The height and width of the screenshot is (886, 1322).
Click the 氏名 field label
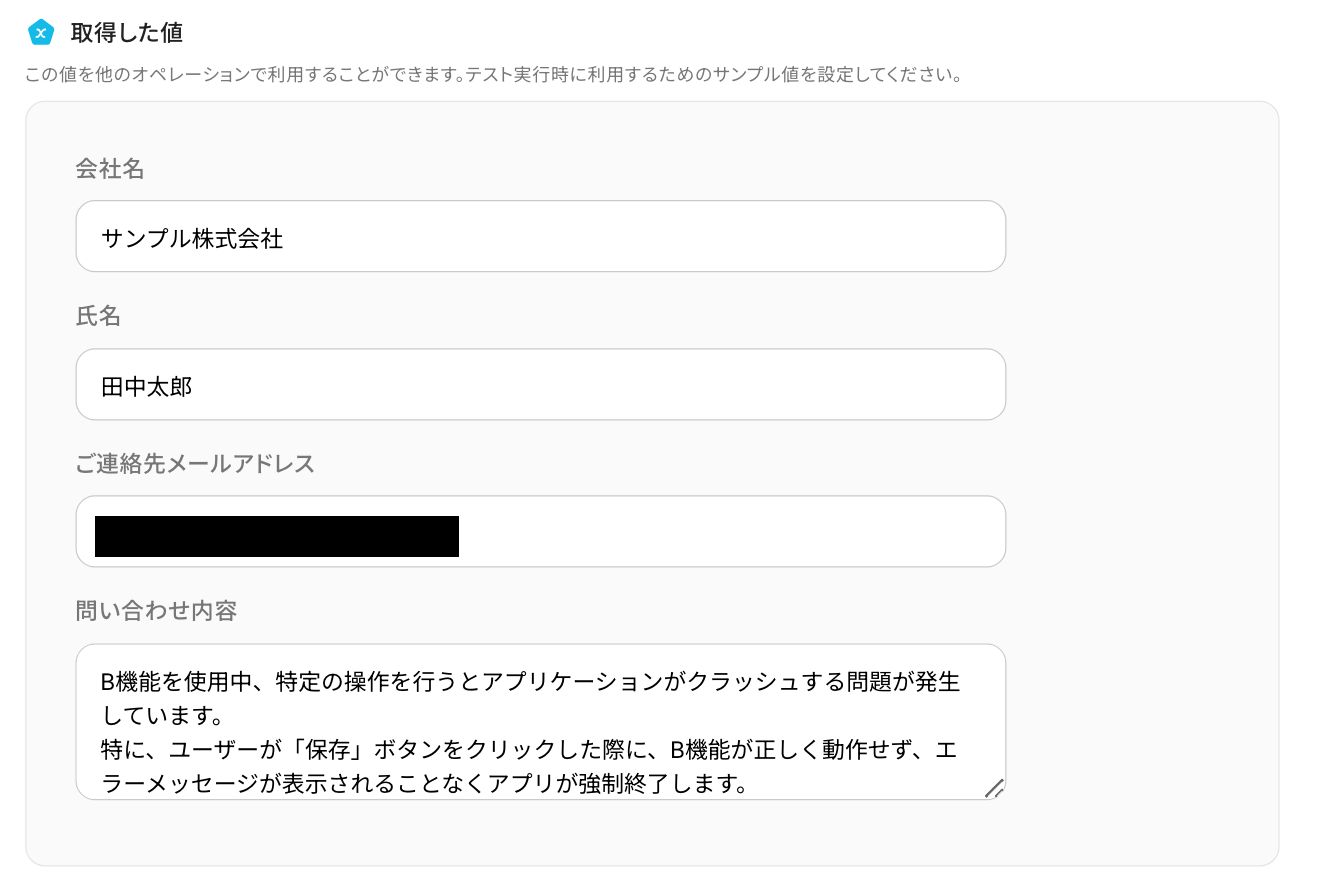click(98, 317)
